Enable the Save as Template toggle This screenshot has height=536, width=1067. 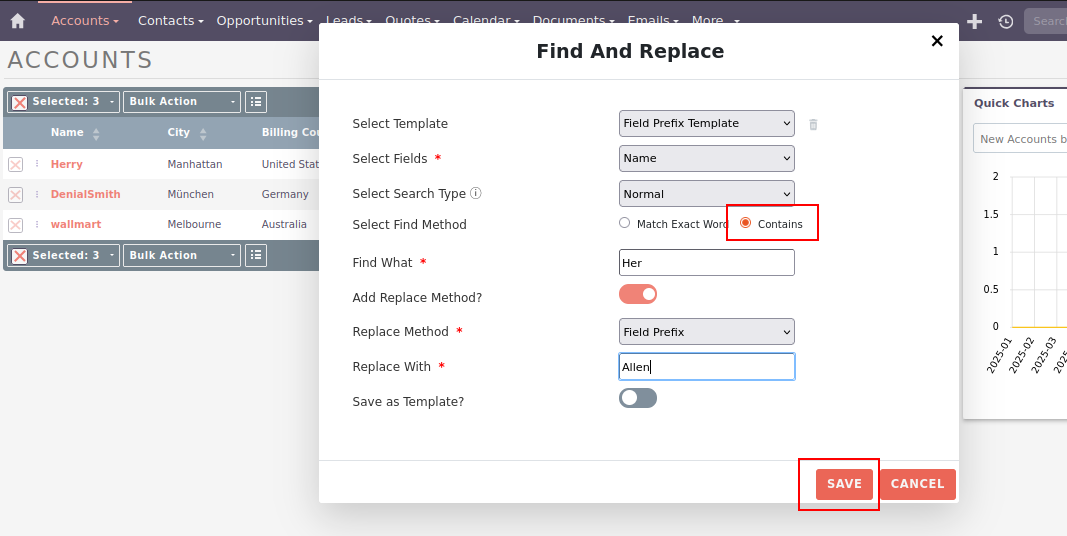[638, 398]
